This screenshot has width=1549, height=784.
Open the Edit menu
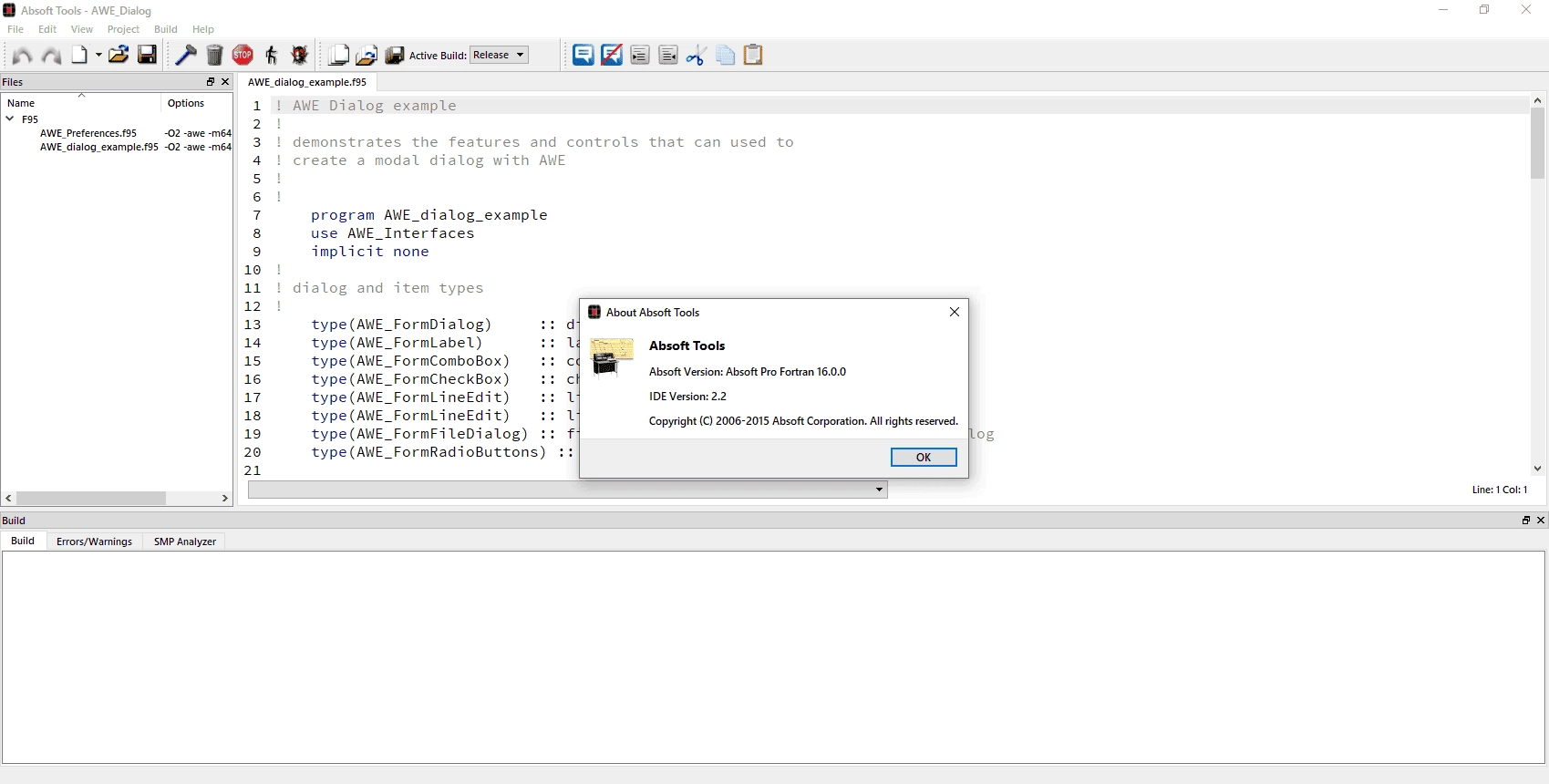(x=47, y=29)
